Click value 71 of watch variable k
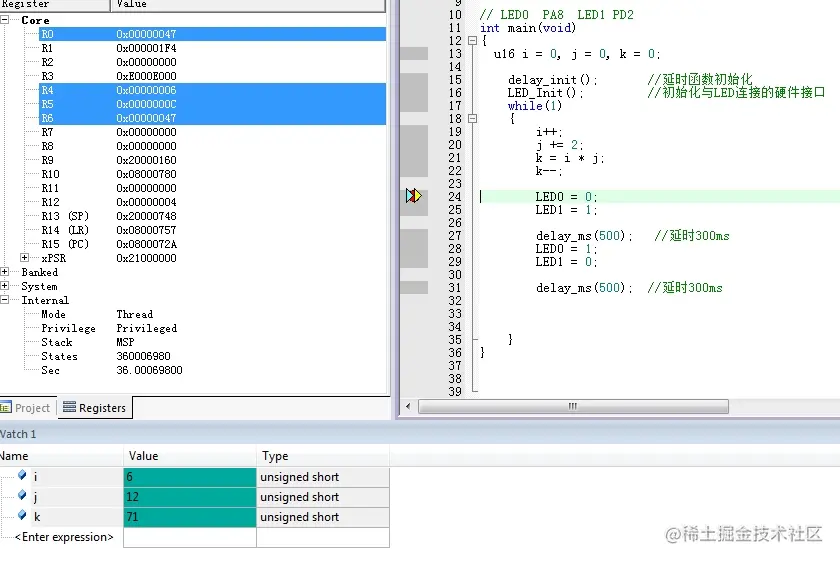This screenshot has width=840, height=561. pyautogui.click(x=190, y=517)
